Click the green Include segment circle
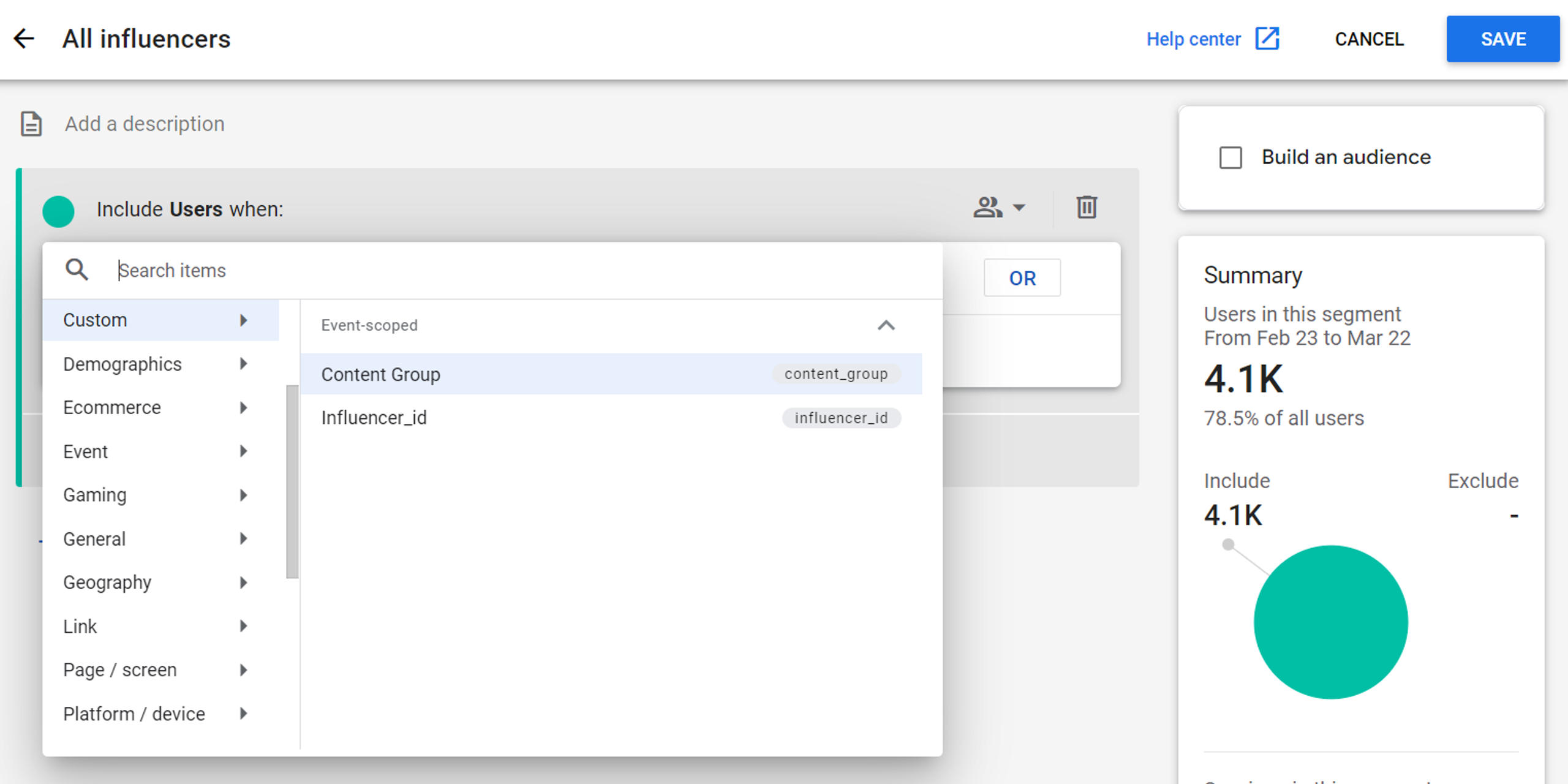 (59, 211)
